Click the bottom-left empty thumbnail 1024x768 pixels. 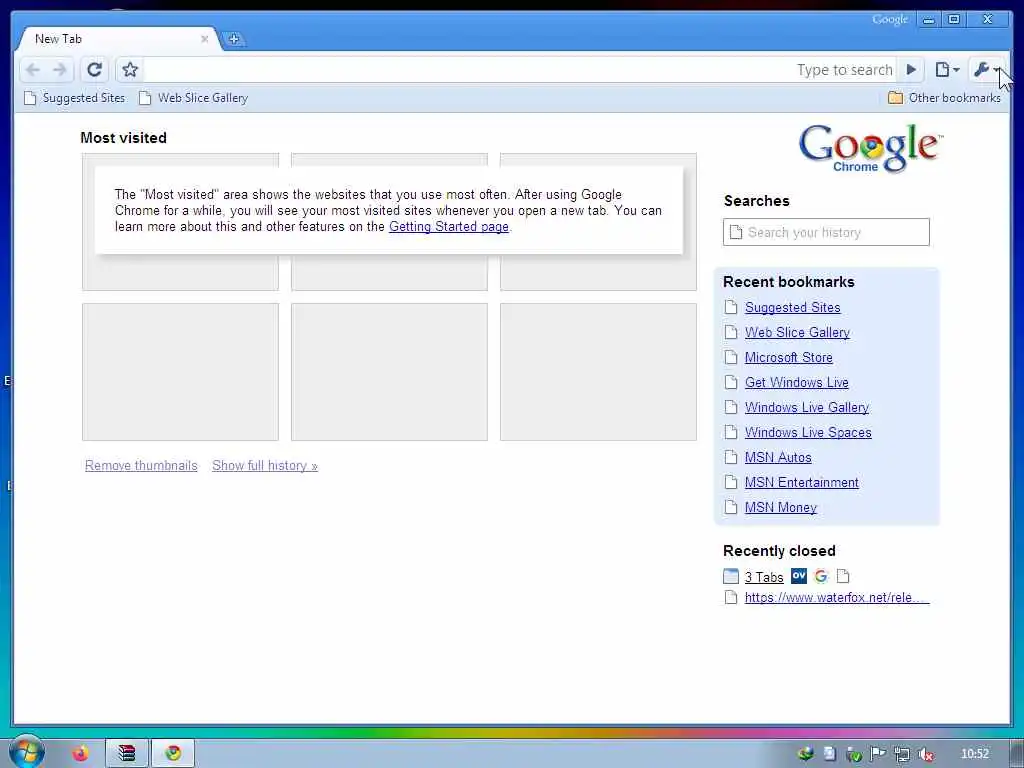click(x=180, y=372)
